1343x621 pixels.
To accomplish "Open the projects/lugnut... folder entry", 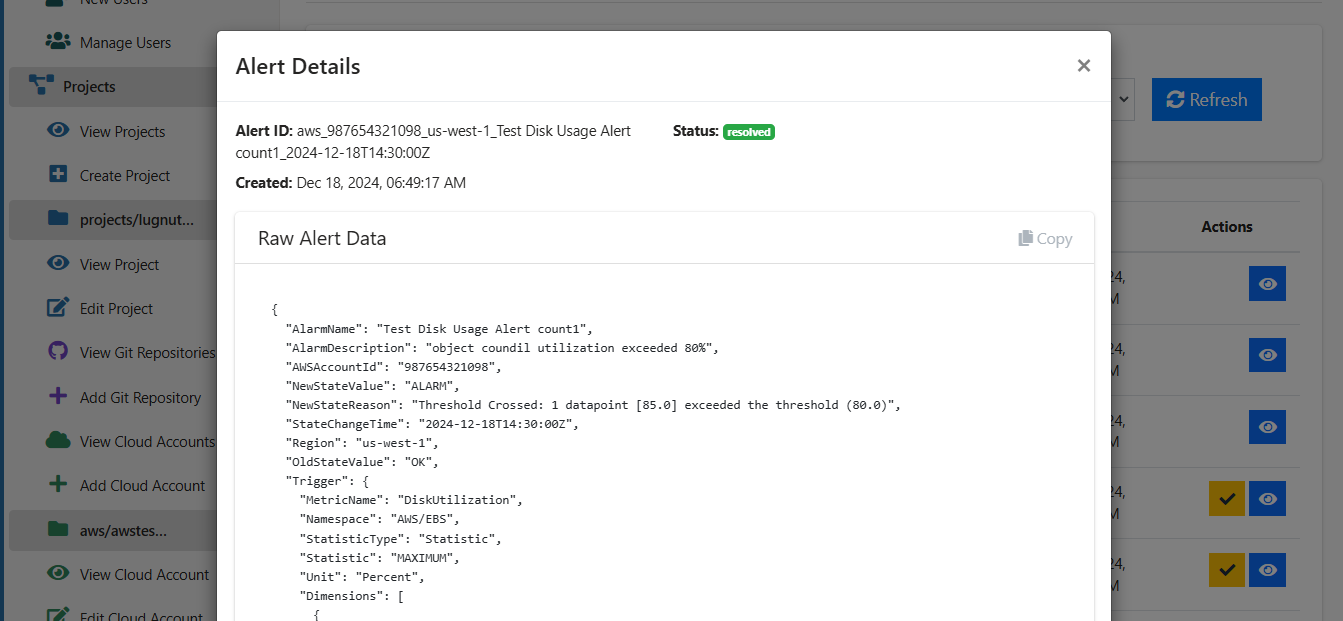I will tap(113, 220).
